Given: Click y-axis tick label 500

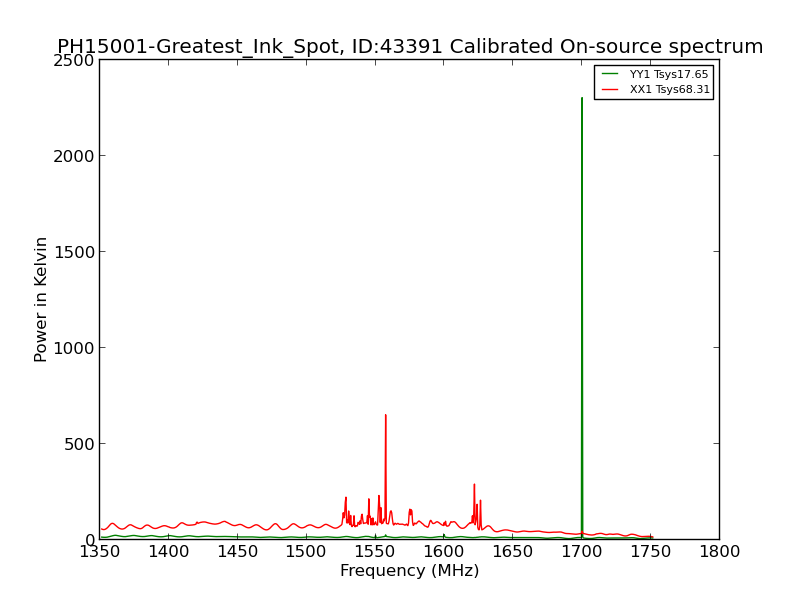Looking at the screenshot, I should pos(79,444).
